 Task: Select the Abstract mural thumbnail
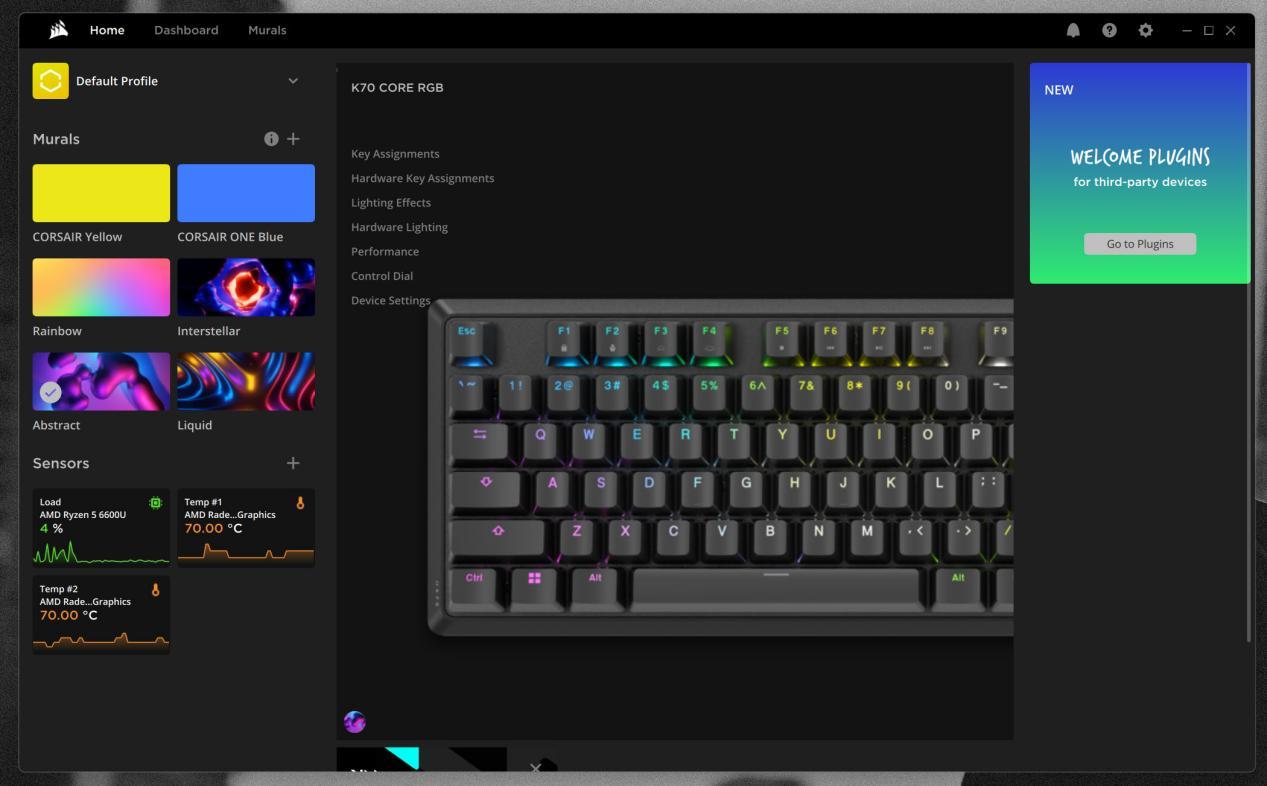point(101,381)
